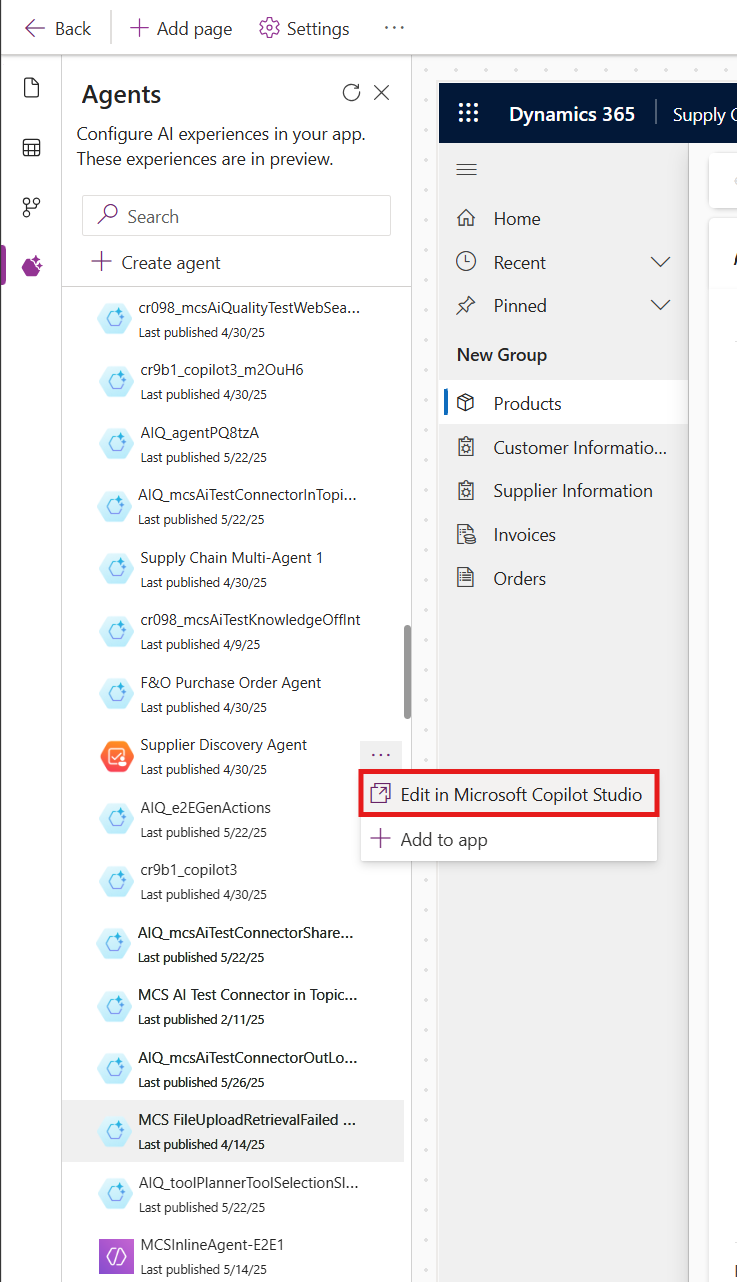The height and width of the screenshot is (1282, 737).
Task: Toggle the hamburger navigation menu
Action: [x=466, y=169]
